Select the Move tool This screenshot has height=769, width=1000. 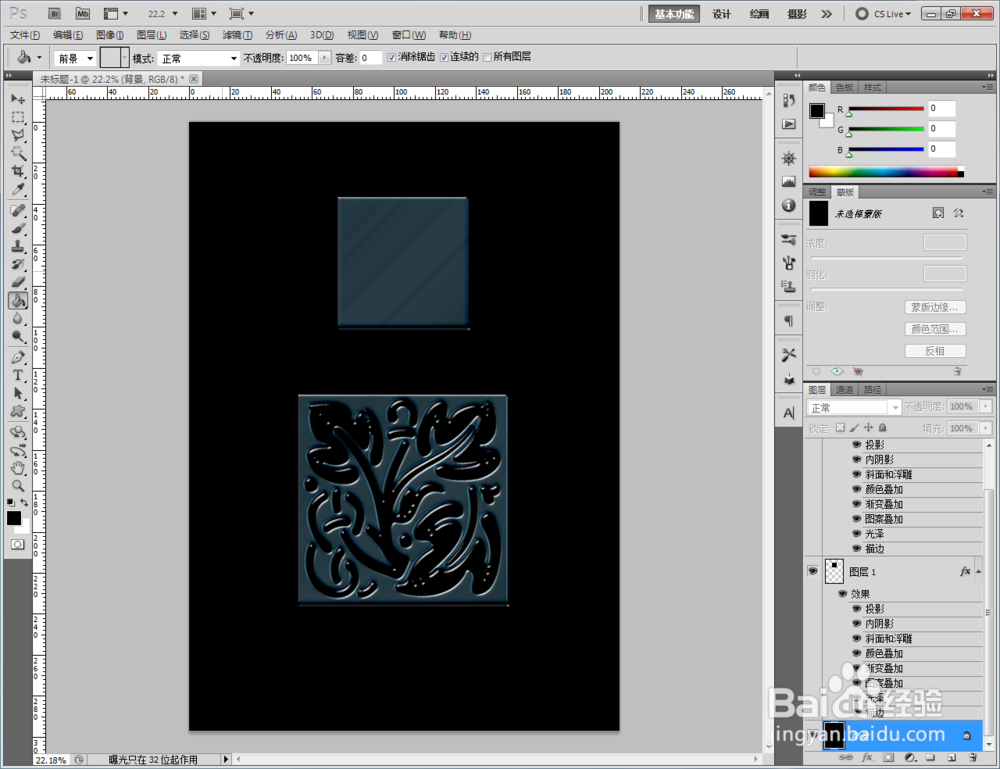[18, 99]
